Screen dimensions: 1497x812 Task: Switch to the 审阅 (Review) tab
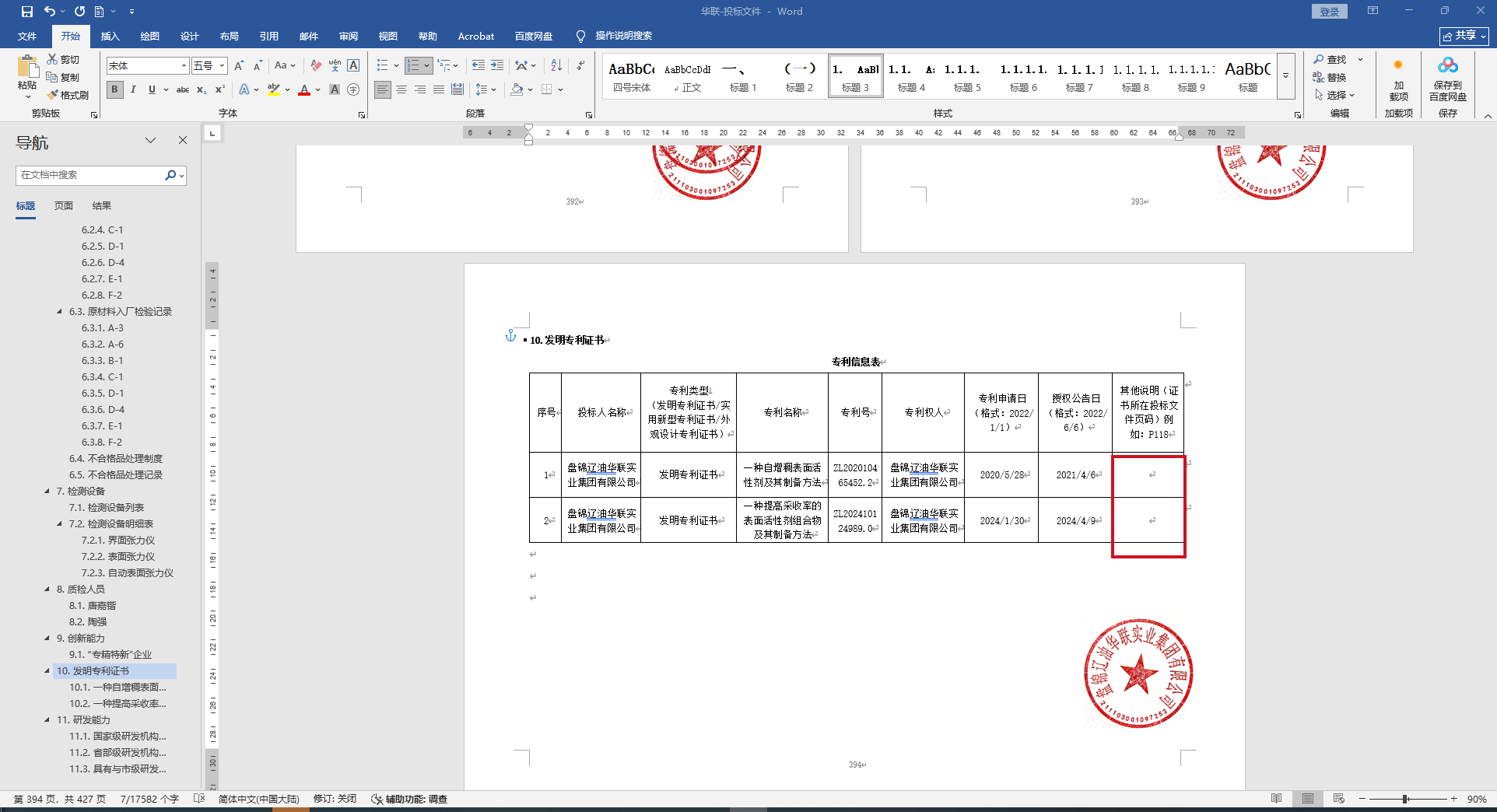click(349, 36)
